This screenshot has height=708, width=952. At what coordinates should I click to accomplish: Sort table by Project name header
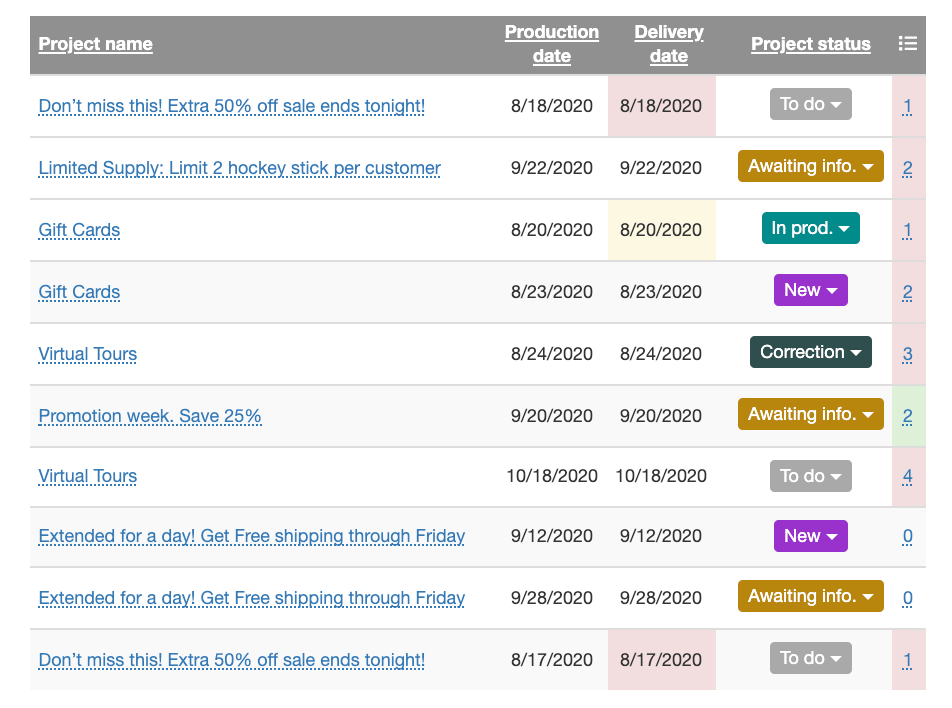(x=95, y=44)
